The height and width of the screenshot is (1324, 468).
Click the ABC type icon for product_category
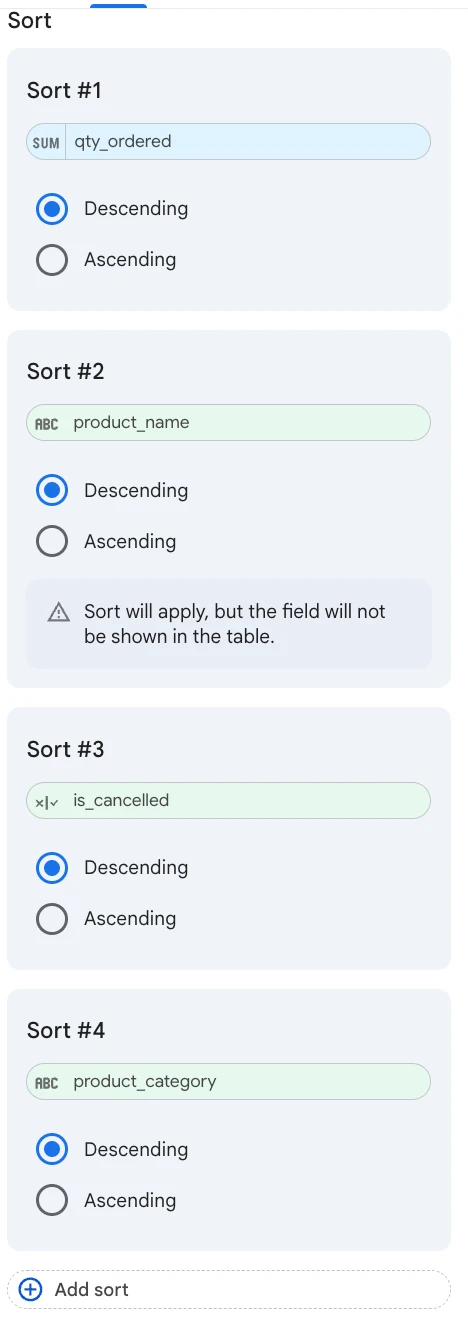[x=47, y=1082]
